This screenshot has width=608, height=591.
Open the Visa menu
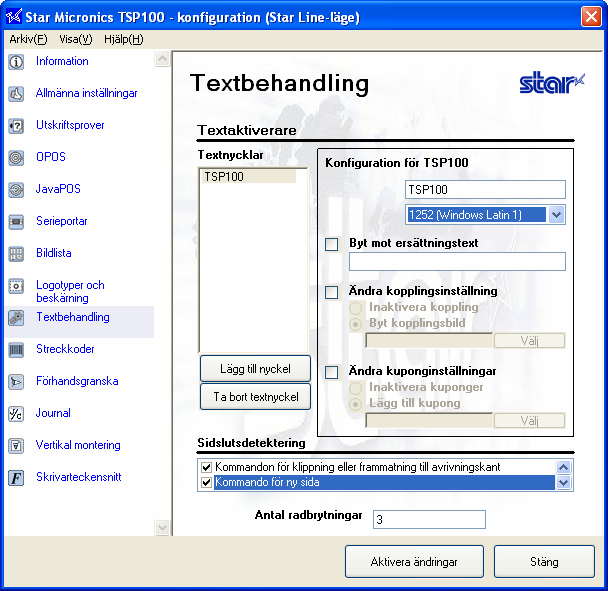pyautogui.click(x=76, y=39)
